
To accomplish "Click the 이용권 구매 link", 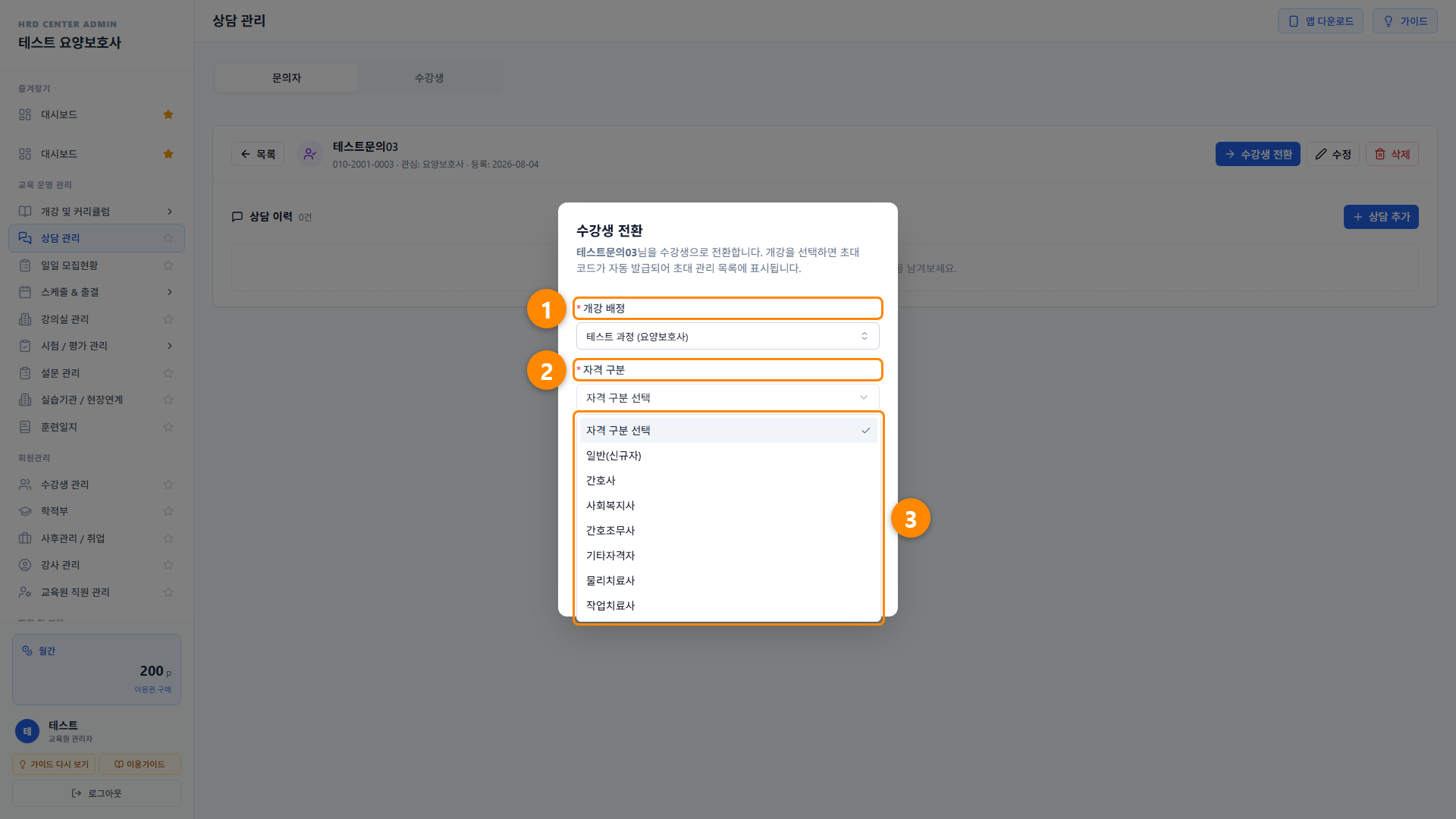I will [x=153, y=689].
